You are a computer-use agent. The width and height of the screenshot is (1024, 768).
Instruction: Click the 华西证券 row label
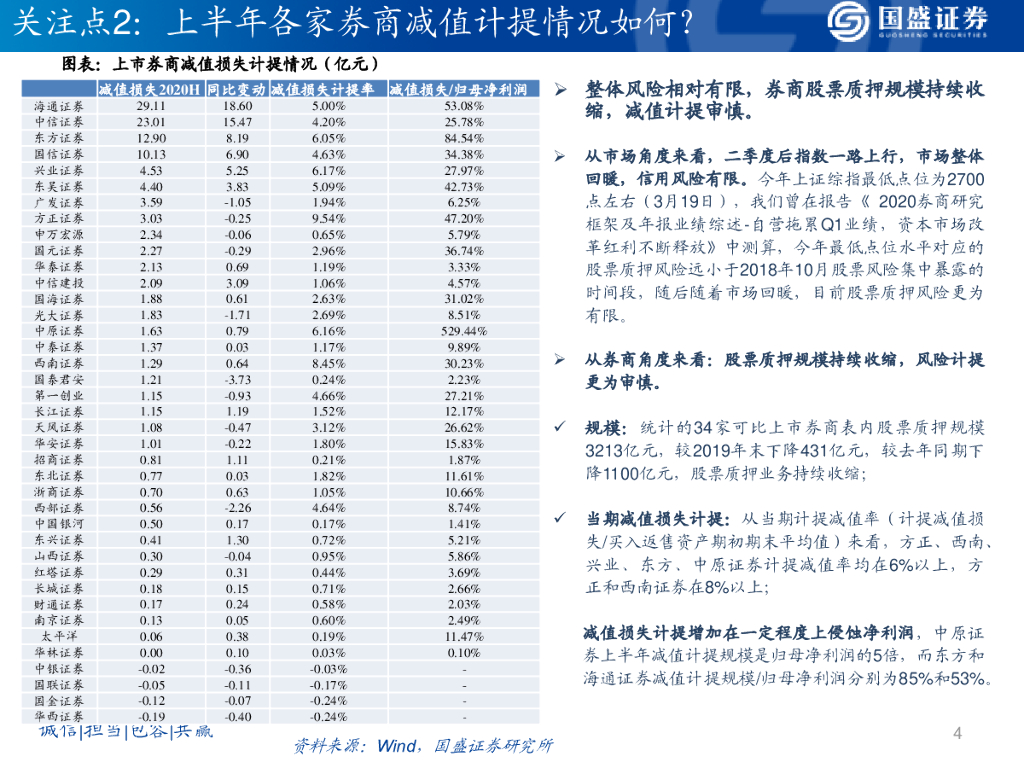pyautogui.click(x=59, y=716)
